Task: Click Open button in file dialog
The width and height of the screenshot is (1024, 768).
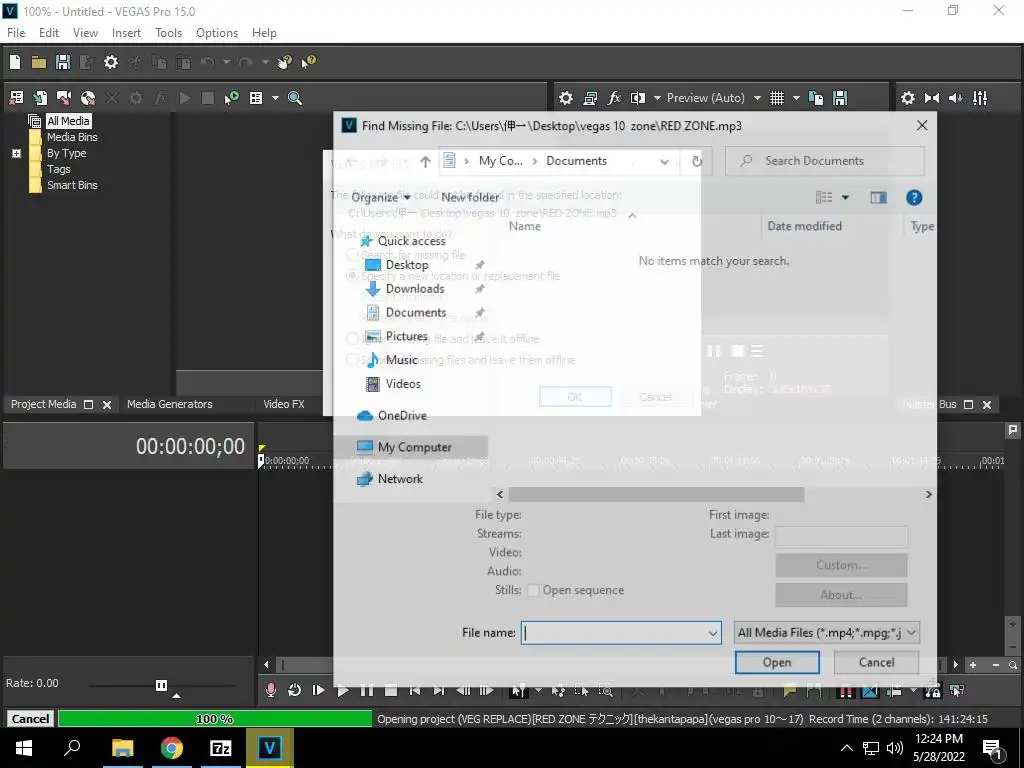Action: [x=777, y=662]
